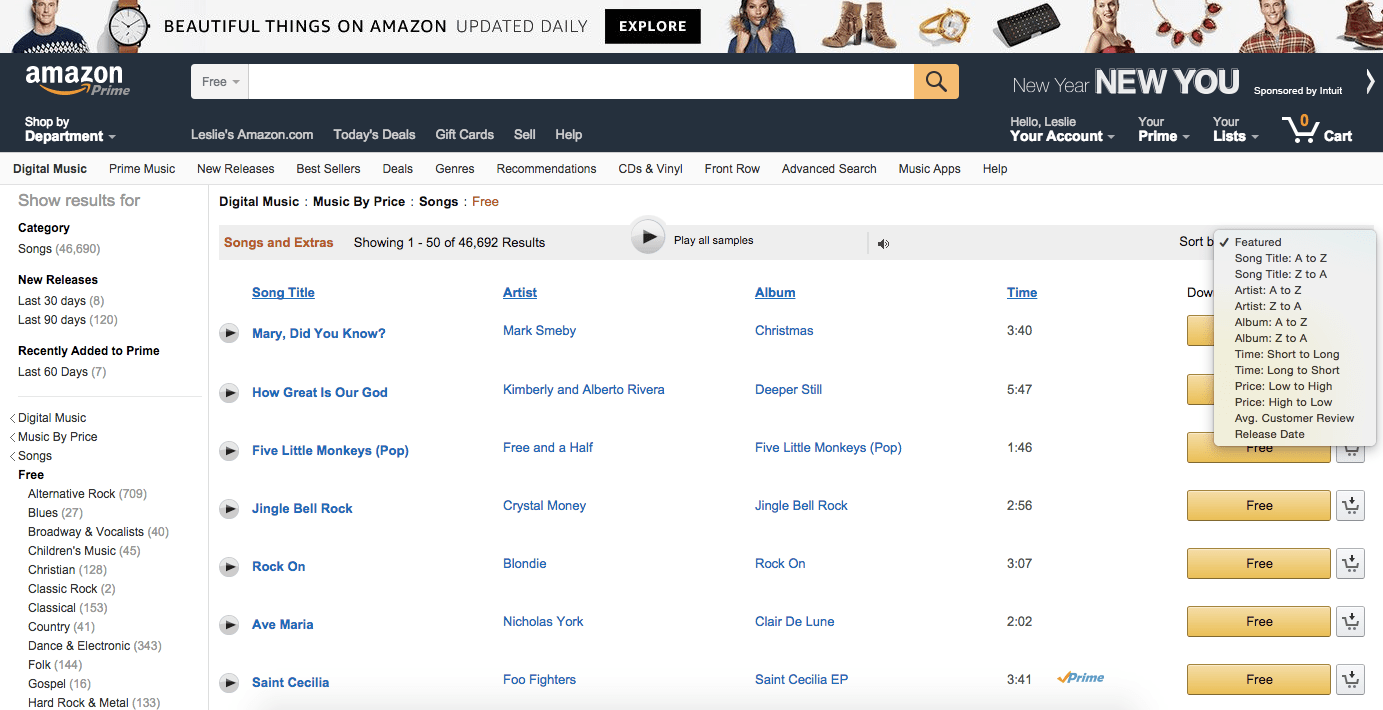Go to Amazon Prime home logo
Screen dimensions: 1383x710
point(77,80)
